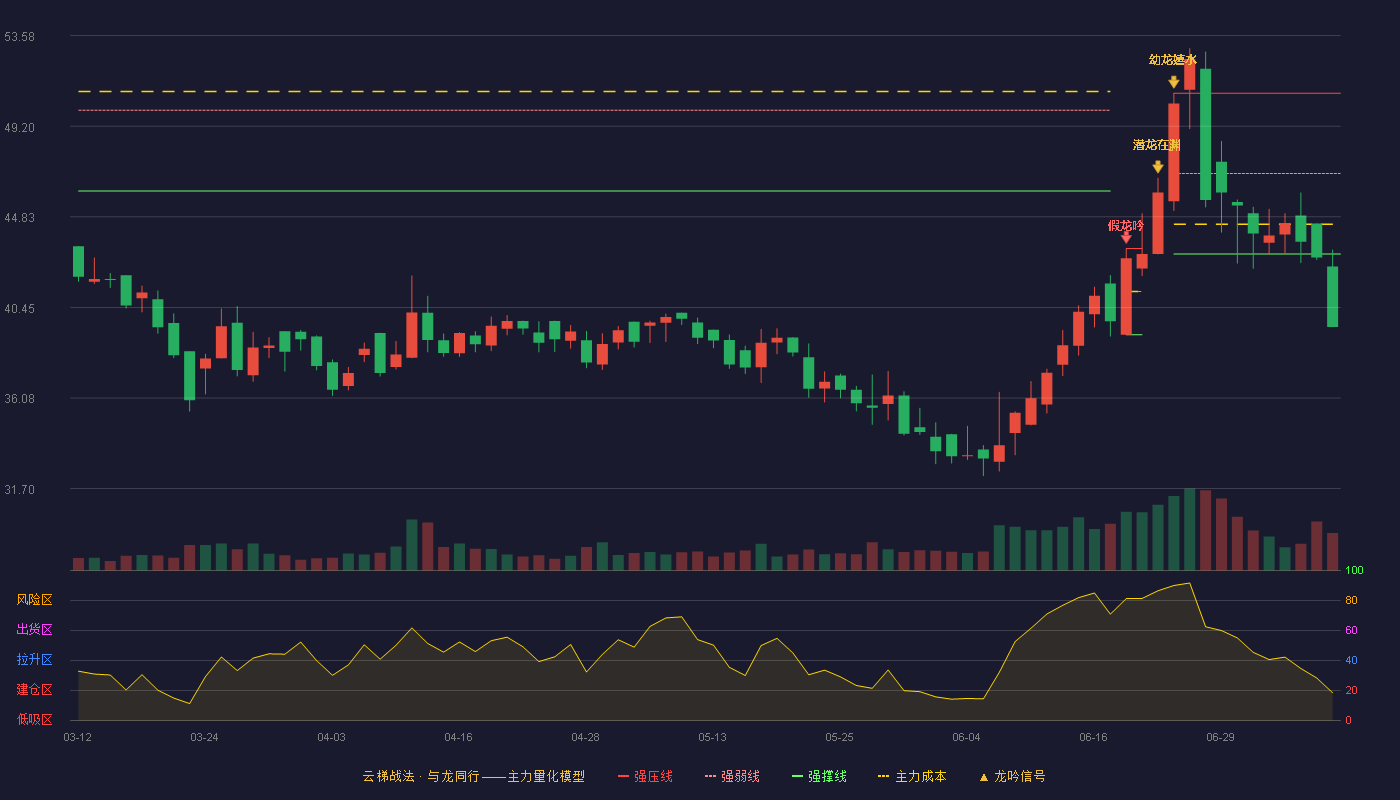Click the 假龙吟 signal label
1400x800 pixels.
[1125, 225]
